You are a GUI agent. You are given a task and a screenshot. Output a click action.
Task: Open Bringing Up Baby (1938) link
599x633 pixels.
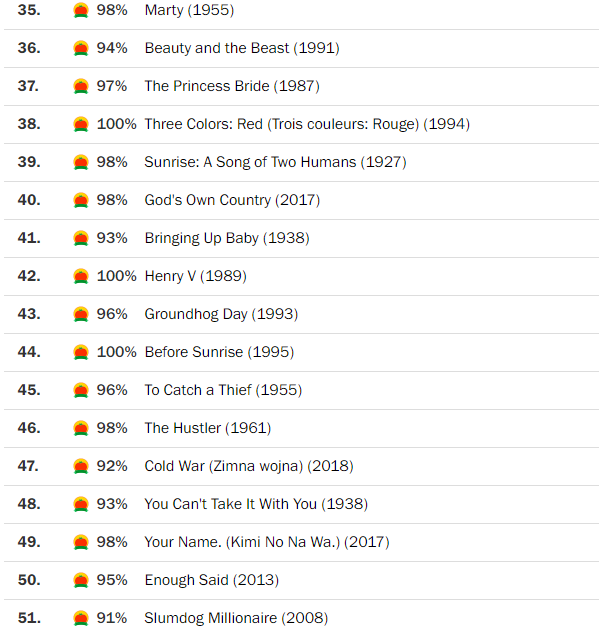tap(227, 238)
